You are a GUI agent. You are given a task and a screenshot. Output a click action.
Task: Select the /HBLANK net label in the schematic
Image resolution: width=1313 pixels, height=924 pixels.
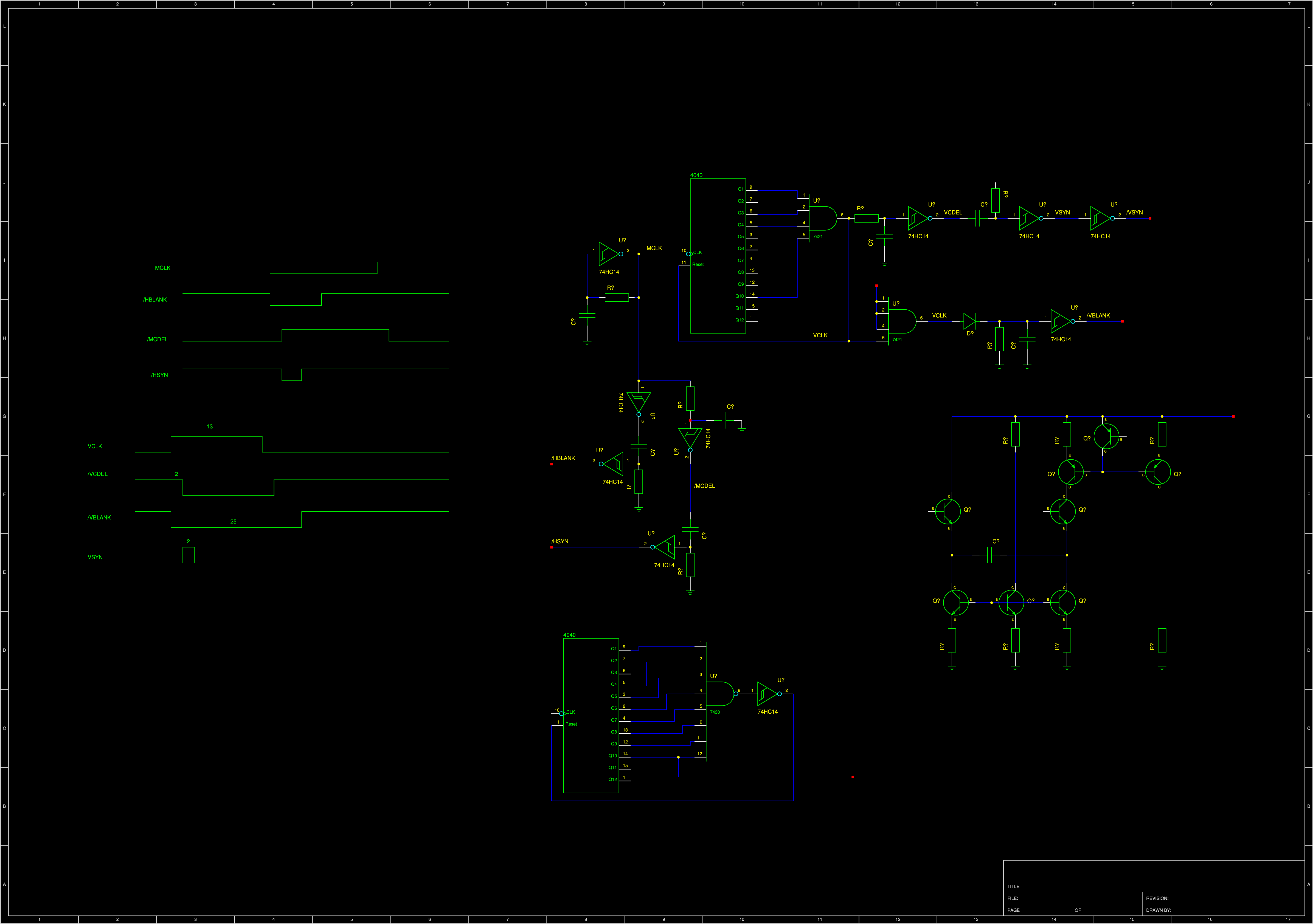pos(563,458)
